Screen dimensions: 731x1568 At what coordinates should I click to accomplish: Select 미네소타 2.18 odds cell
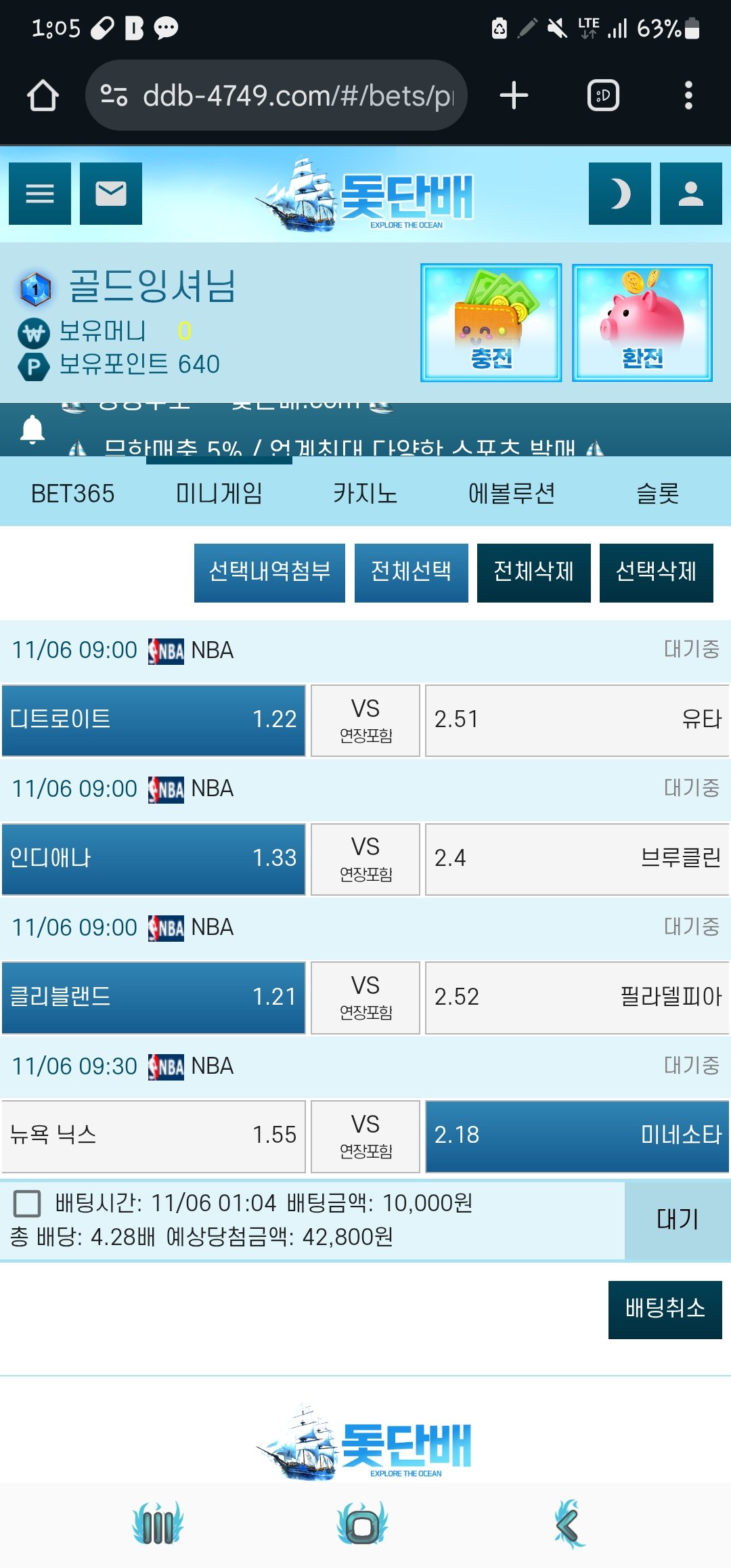[577, 1136]
